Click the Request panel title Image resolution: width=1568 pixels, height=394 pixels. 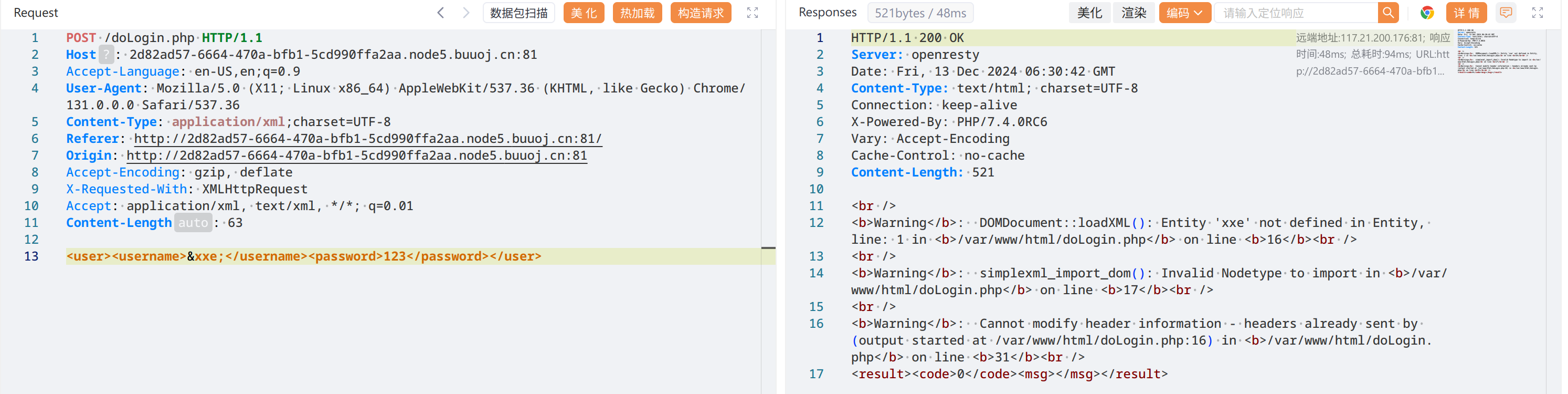(36, 13)
